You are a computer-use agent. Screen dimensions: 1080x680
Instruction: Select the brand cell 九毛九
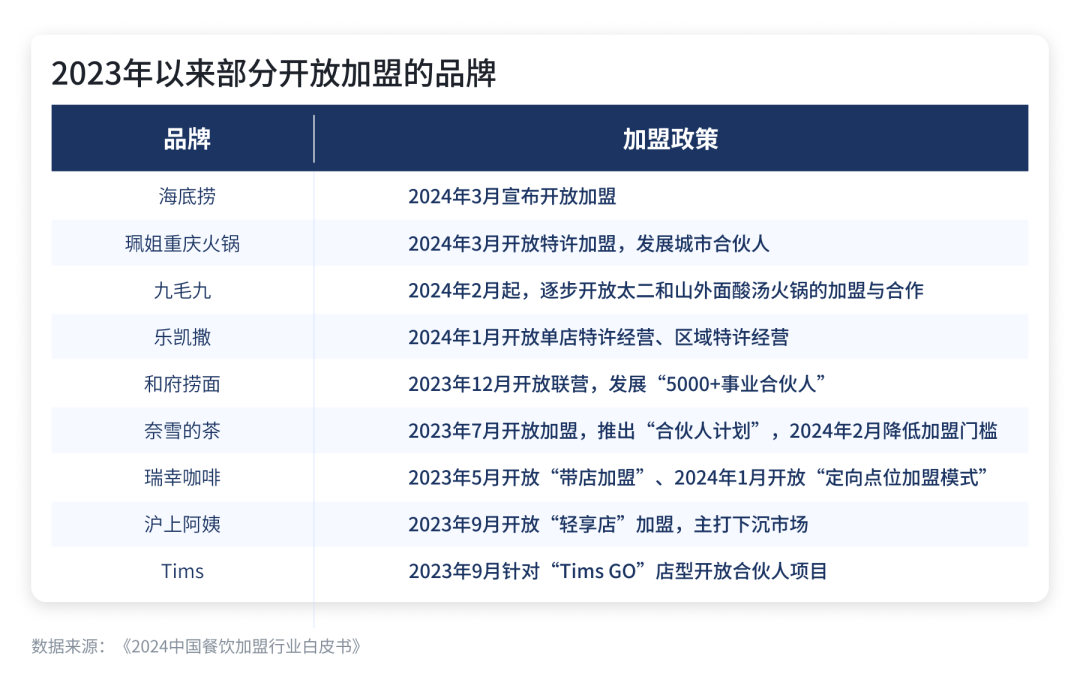click(183, 290)
